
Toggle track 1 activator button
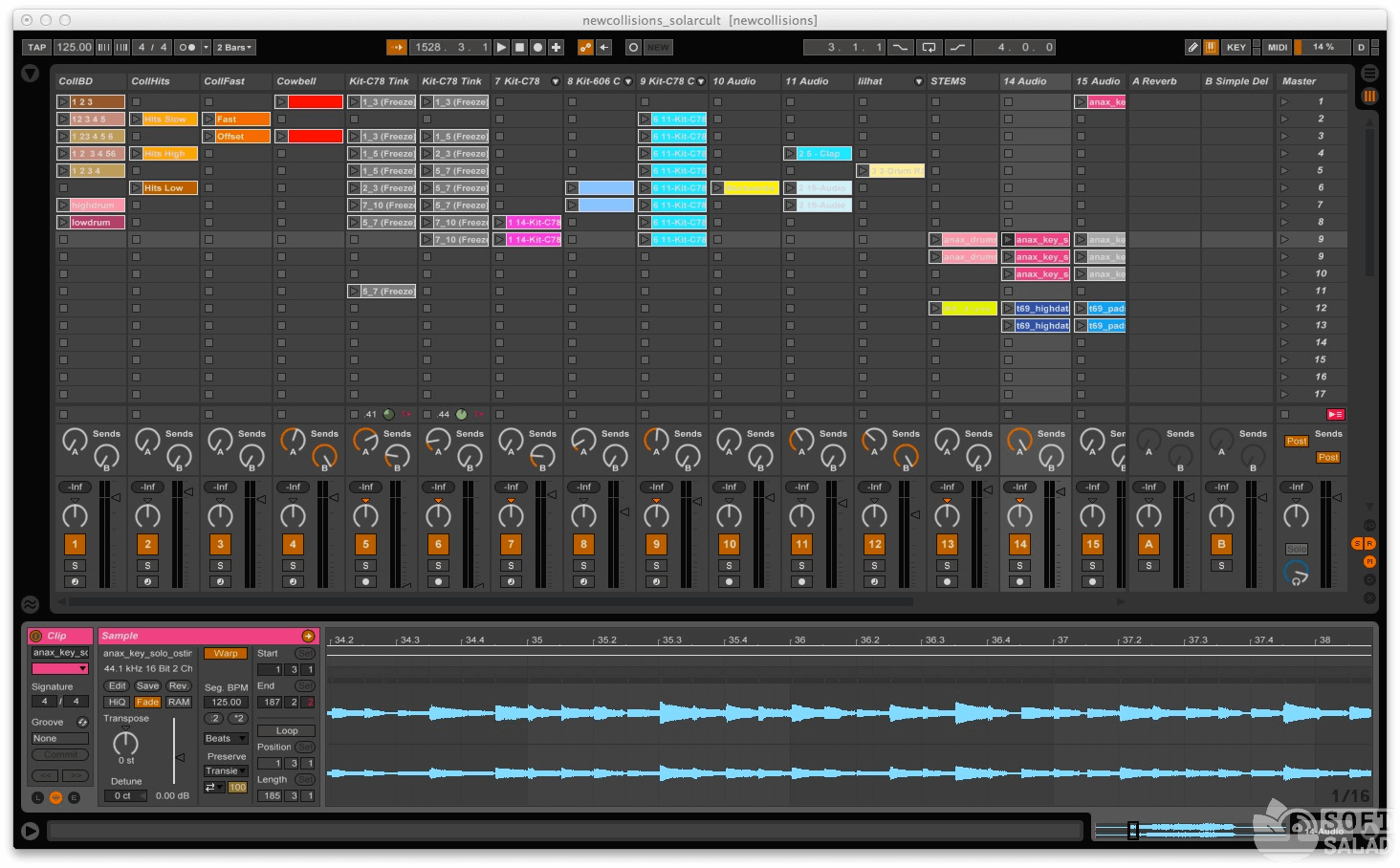click(75, 544)
